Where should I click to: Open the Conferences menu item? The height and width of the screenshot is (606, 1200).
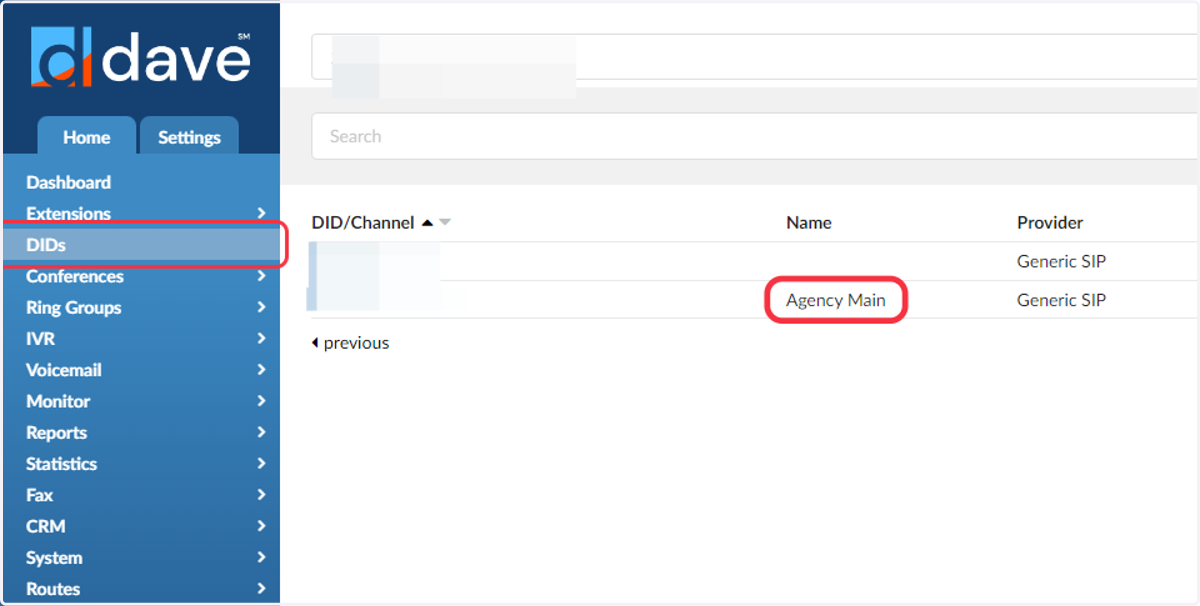[x=75, y=276]
